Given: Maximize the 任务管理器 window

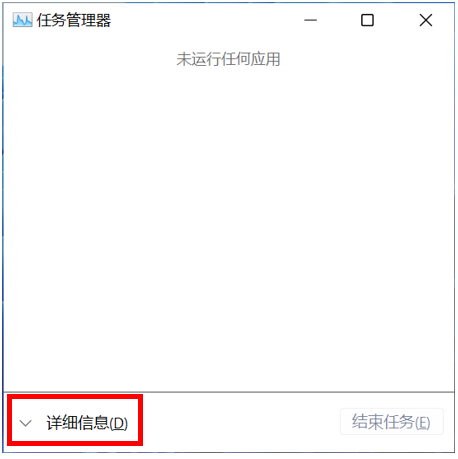Looking at the screenshot, I should click(367, 20).
